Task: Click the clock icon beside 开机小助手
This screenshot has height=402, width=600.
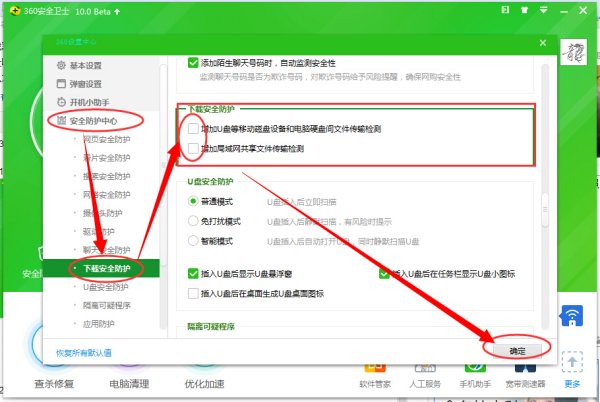Action: tap(61, 102)
